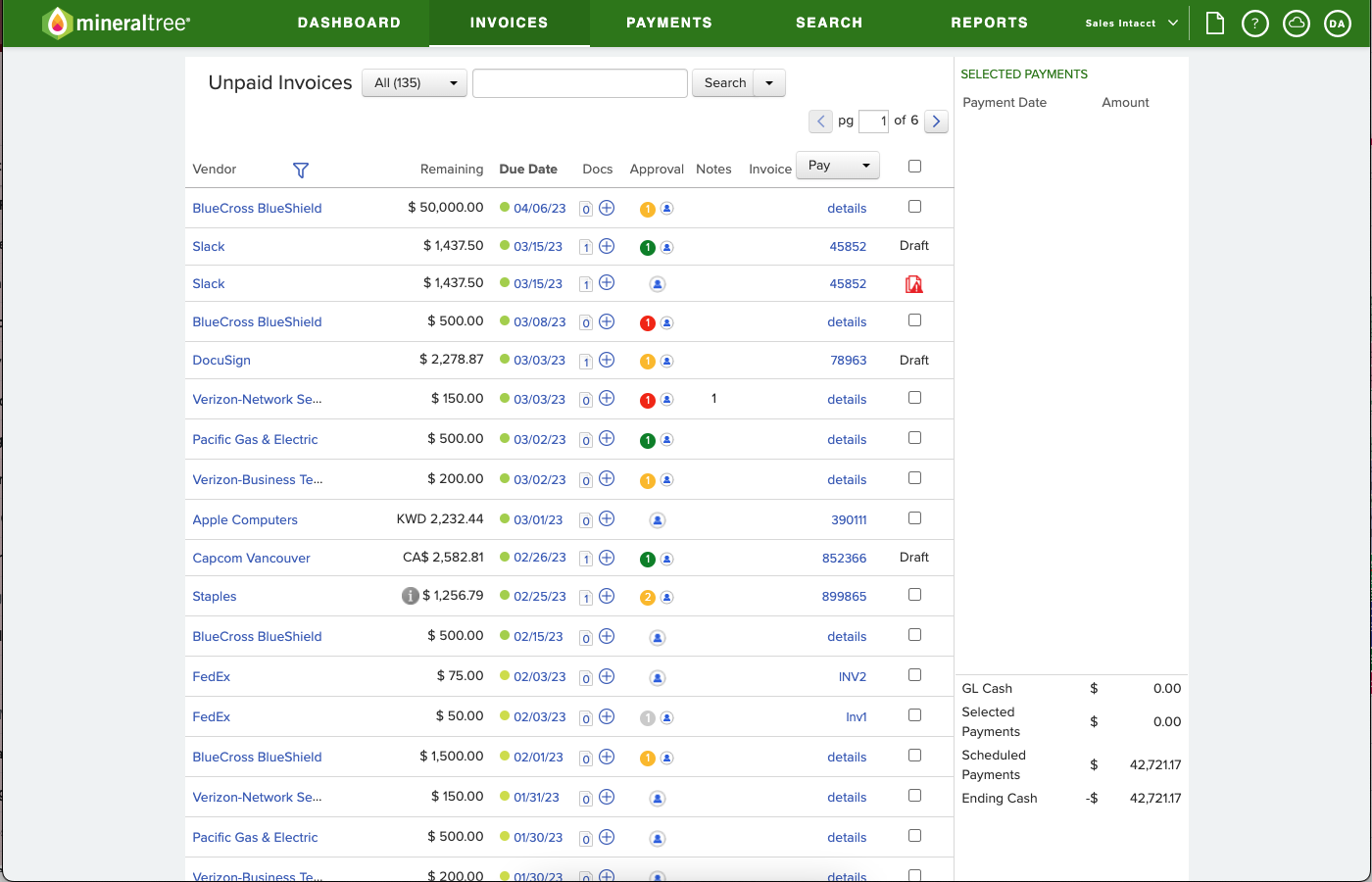Attach document via plus icon on Slack row

(607, 247)
